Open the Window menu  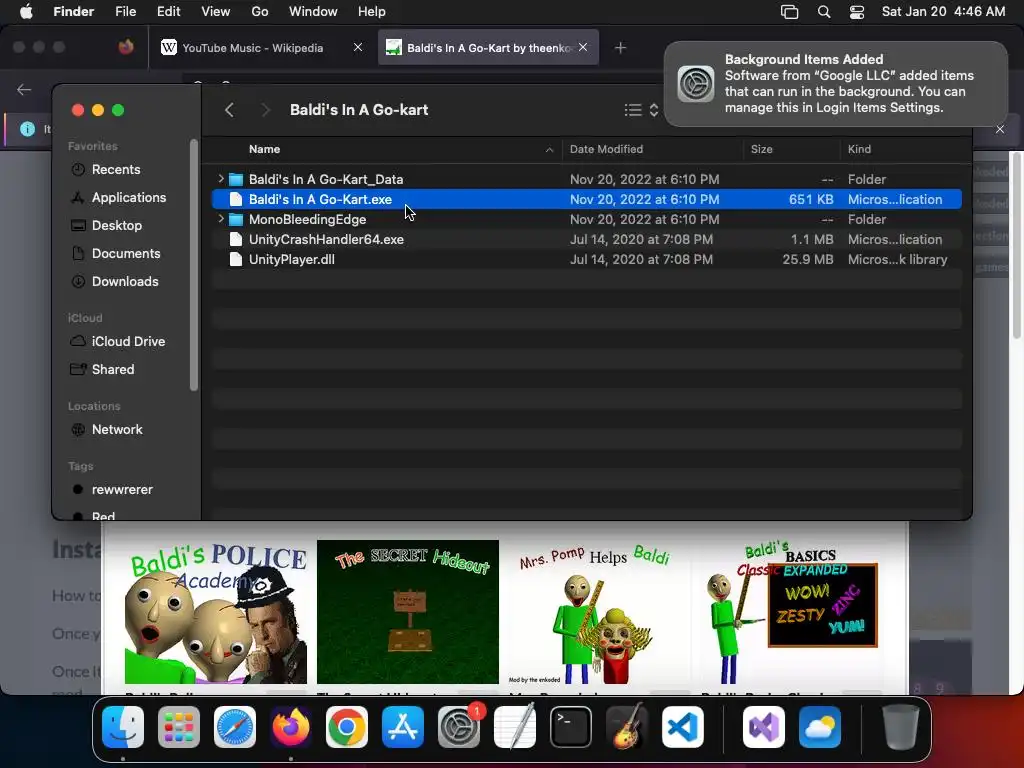tap(313, 12)
